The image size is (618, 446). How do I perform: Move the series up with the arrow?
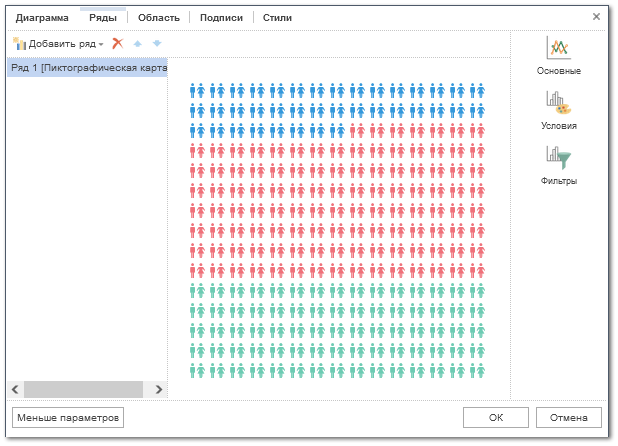(x=138, y=44)
